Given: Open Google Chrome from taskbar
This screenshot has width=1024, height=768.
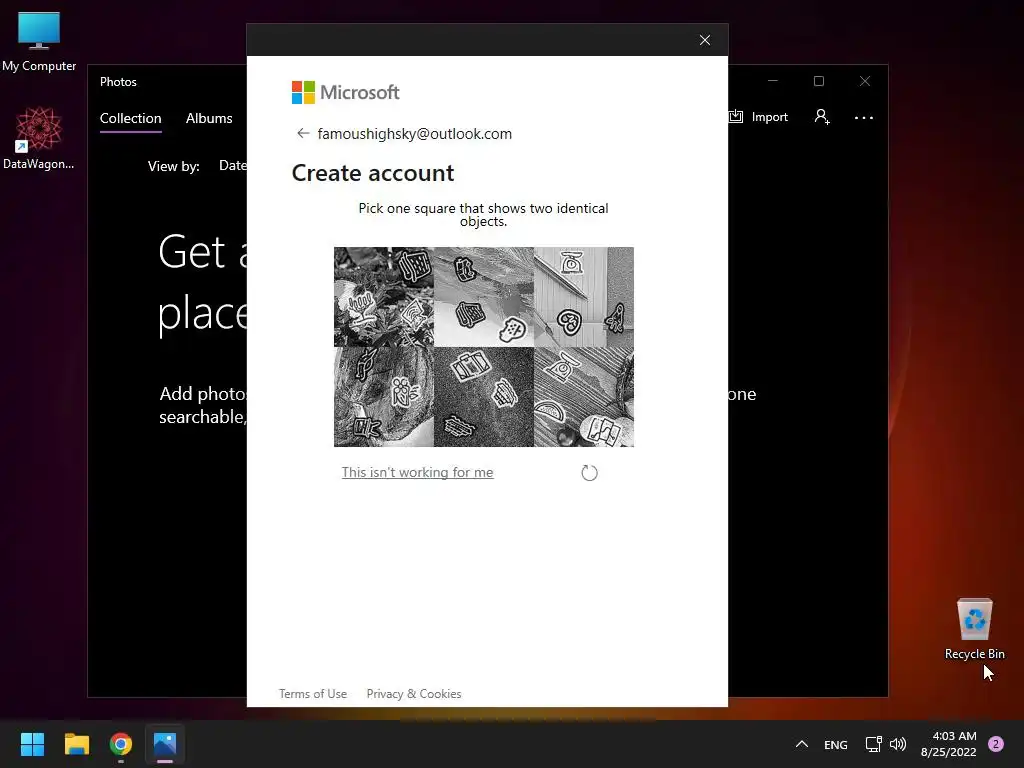Looking at the screenshot, I should pyautogui.click(x=121, y=744).
